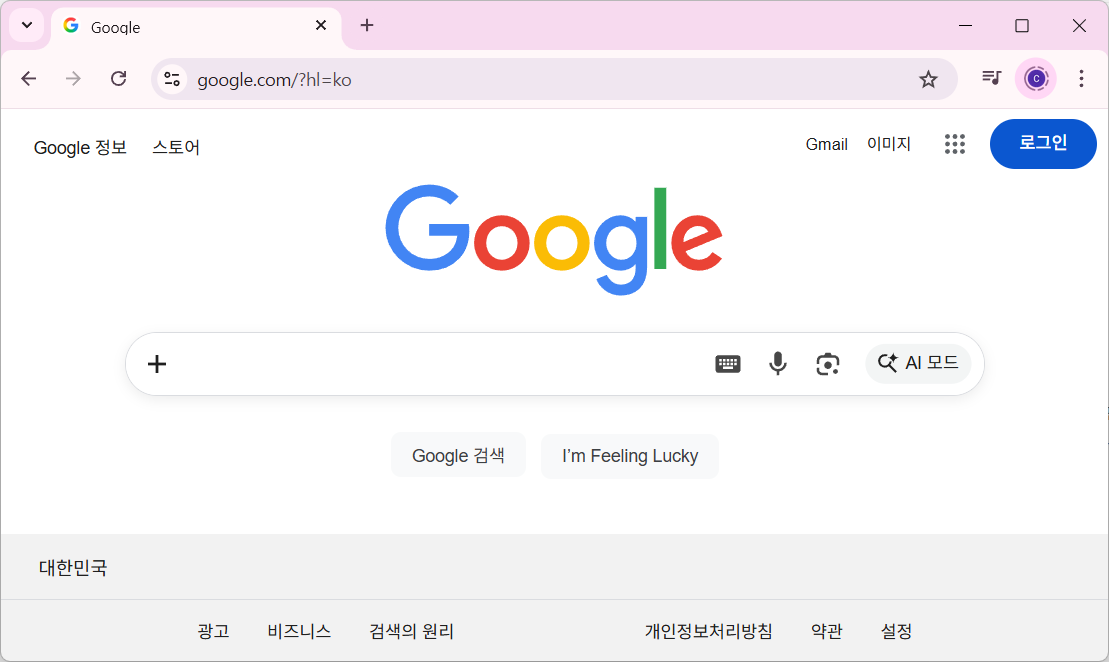Screen dimensions: 1109x662
Task: Open the 스토어 link
Action: [176, 147]
